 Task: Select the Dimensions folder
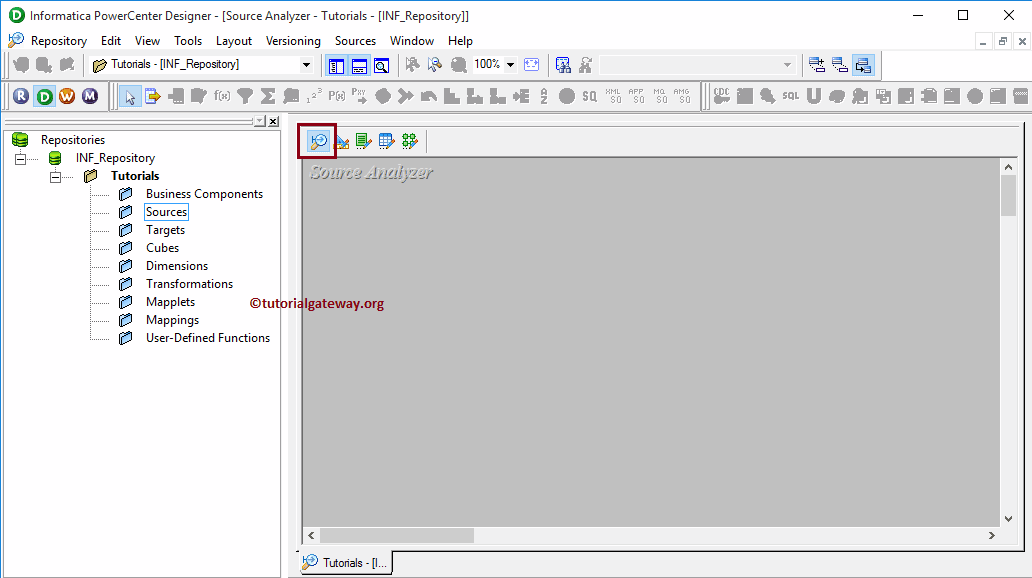pyautogui.click(x=177, y=266)
